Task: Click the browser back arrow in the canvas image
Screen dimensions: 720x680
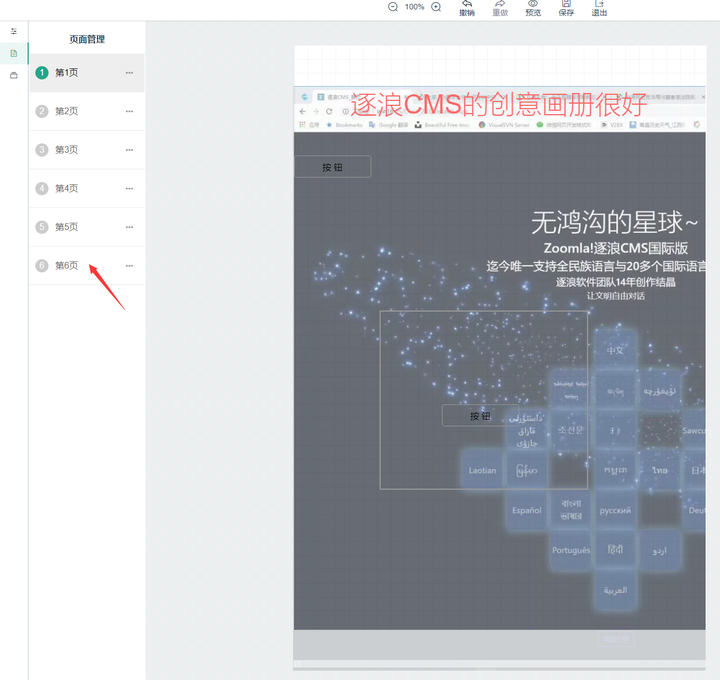Action: pyautogui.click(x=303, y=111)
